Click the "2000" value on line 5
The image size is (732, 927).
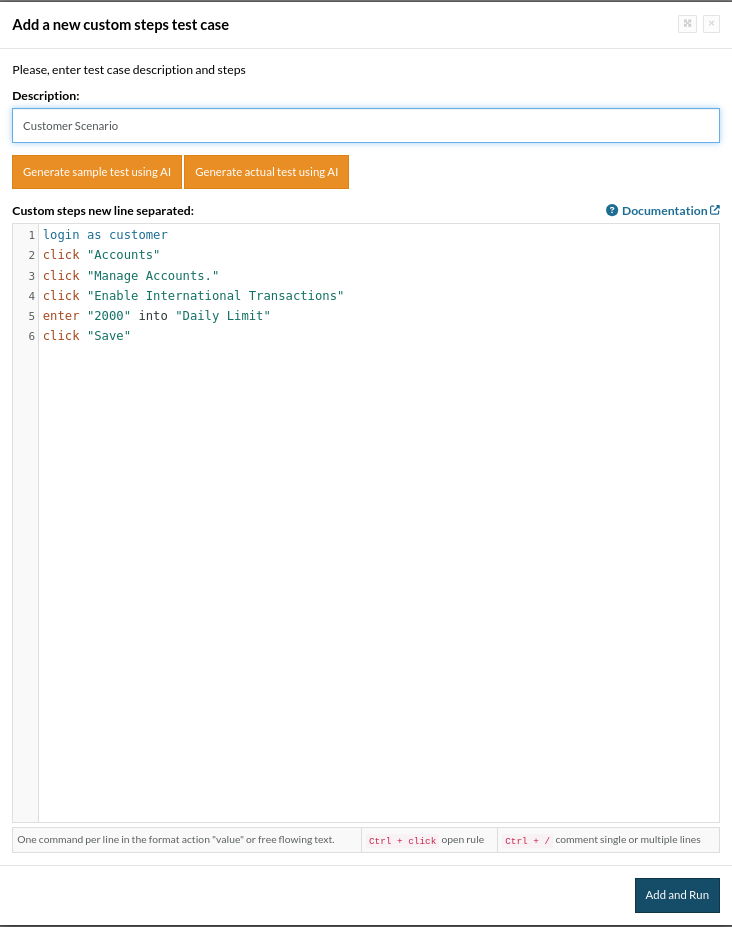click(x=109, y=315)
